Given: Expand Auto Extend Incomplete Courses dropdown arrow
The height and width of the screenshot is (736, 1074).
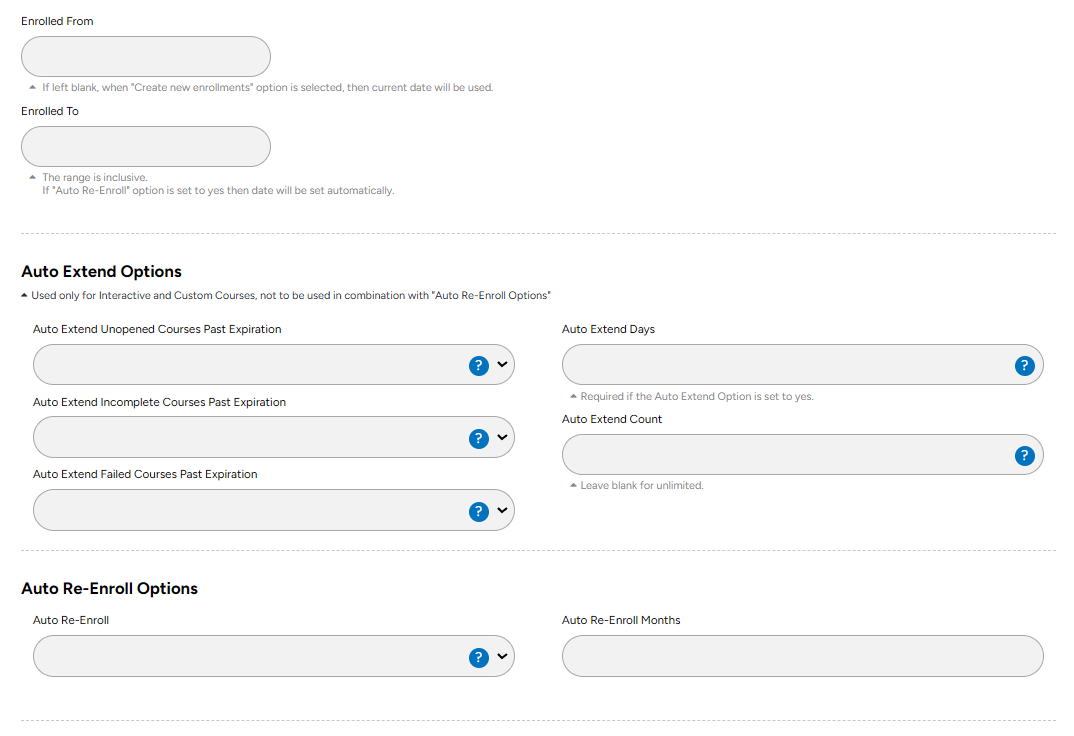Looking at the screenshot, I should click(x=502, y=437).
